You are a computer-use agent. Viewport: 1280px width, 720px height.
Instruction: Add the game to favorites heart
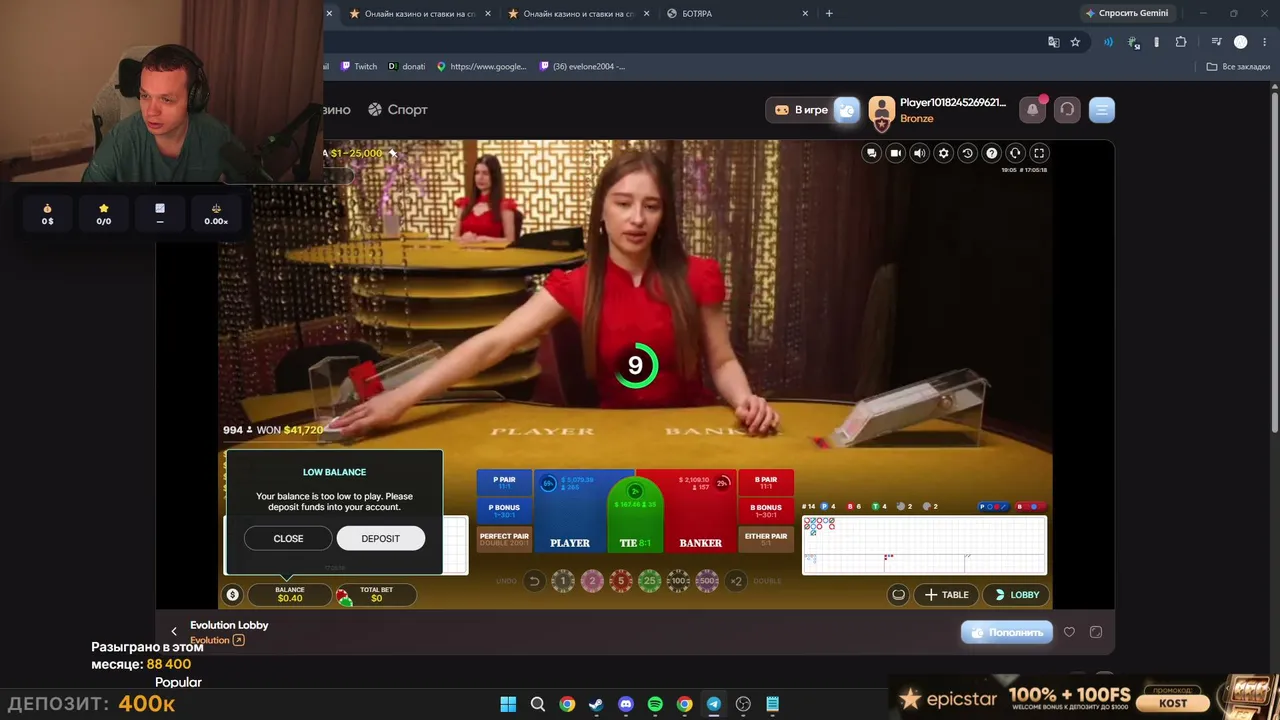(1069, 632)
